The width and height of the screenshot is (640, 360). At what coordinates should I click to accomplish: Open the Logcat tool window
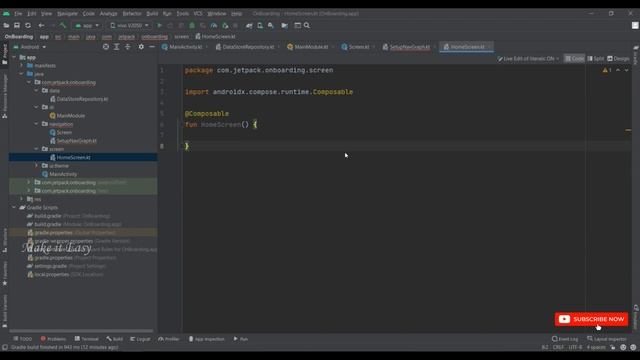click(x=140, y=339)
